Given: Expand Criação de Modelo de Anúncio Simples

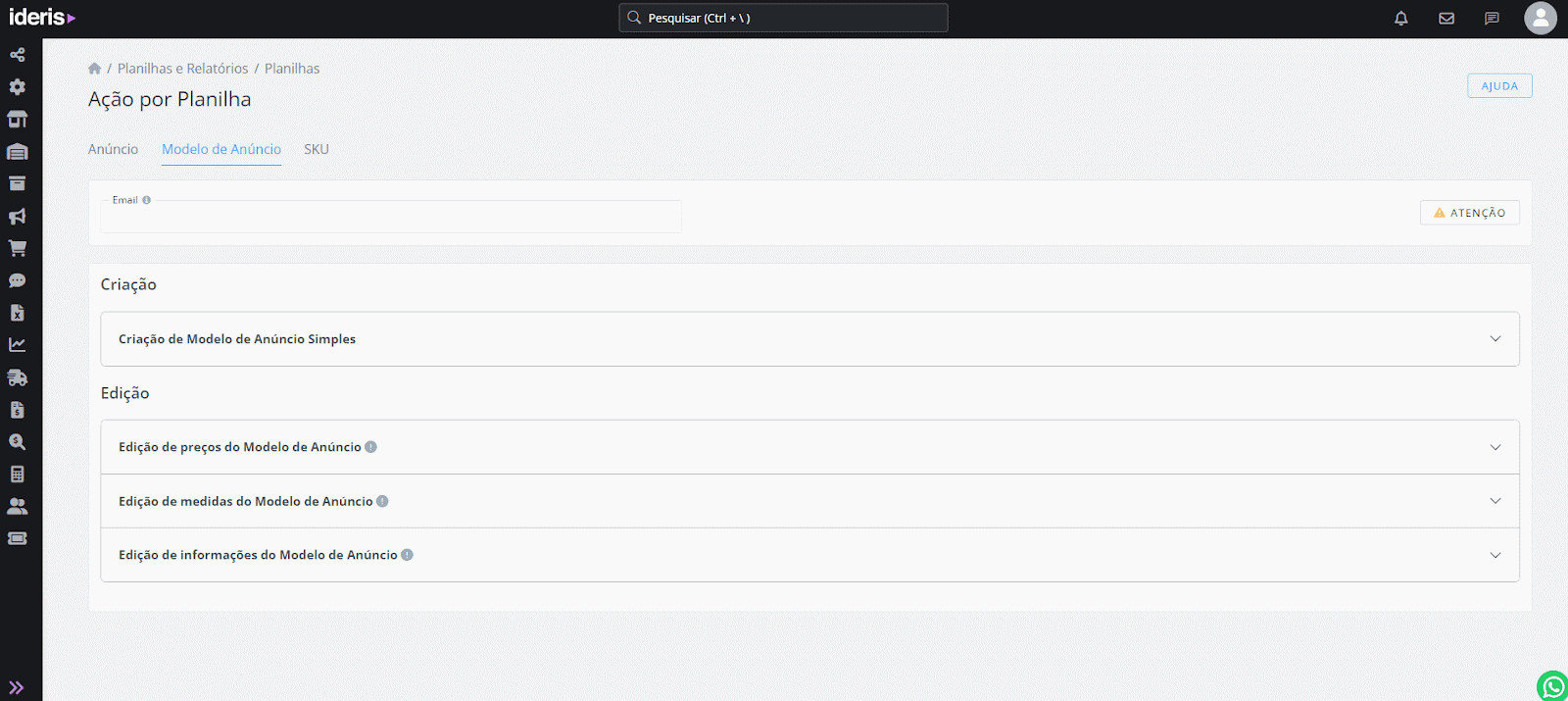Looking at the screenshot, I should (809, 339).
